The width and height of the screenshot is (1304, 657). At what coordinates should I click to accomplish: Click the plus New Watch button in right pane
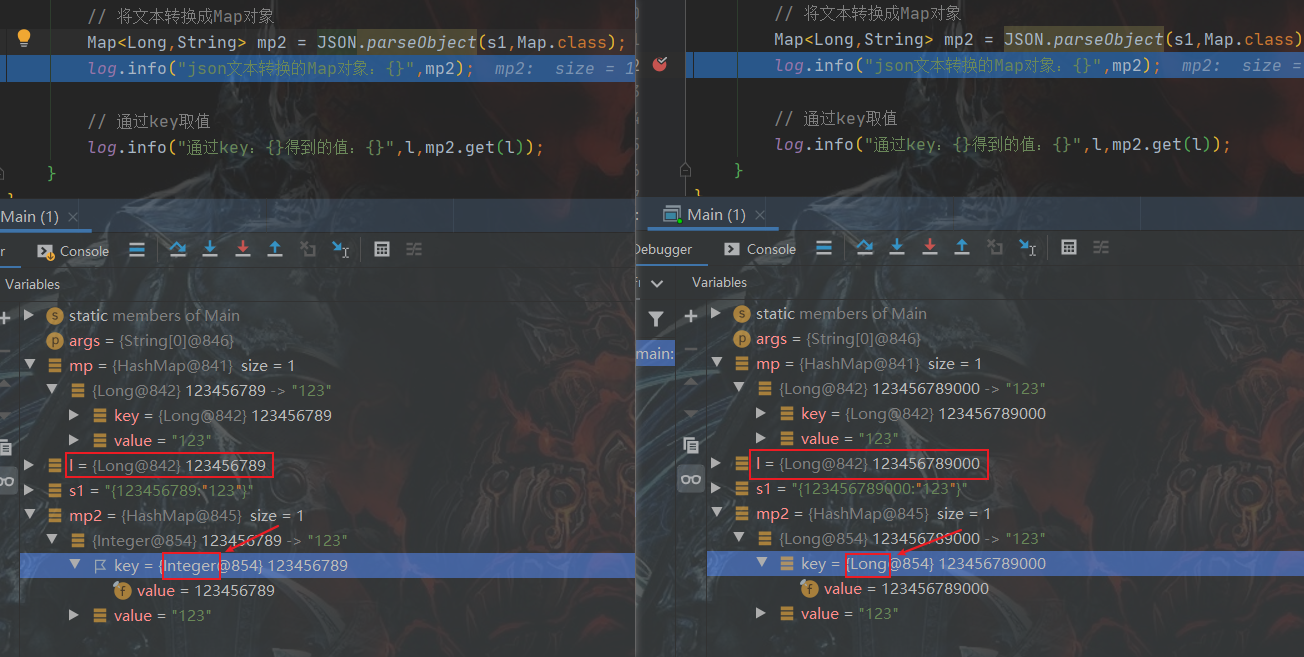click(690, 316)
